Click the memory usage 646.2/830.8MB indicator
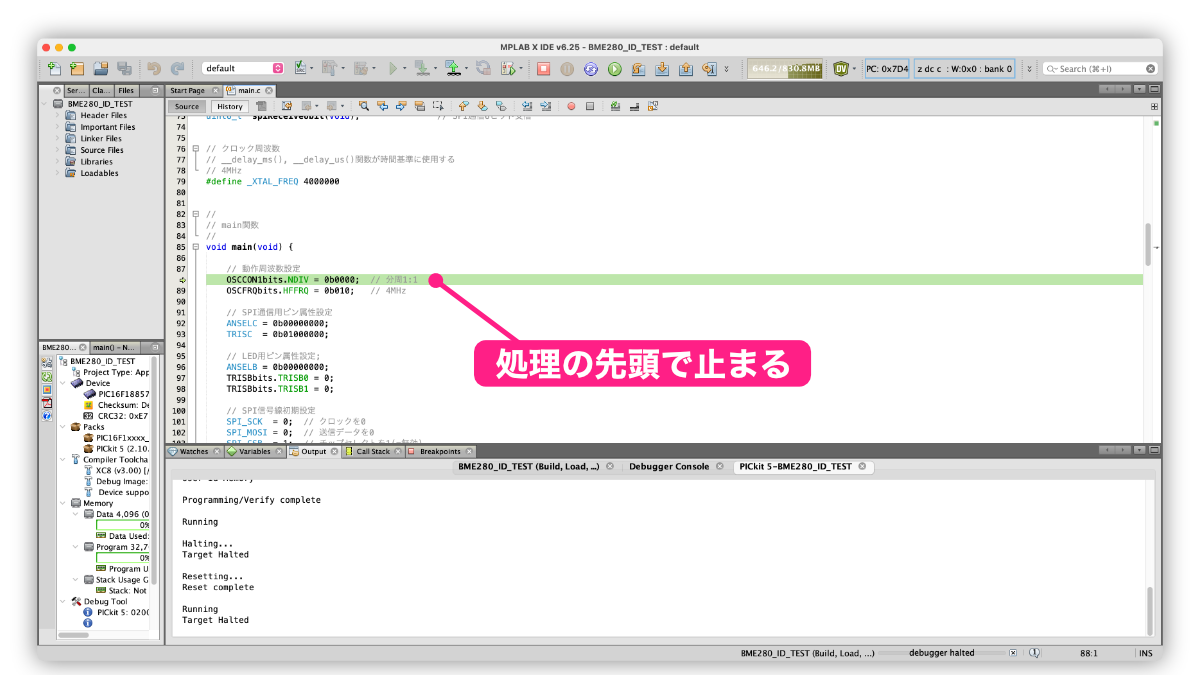 point(786,69)
